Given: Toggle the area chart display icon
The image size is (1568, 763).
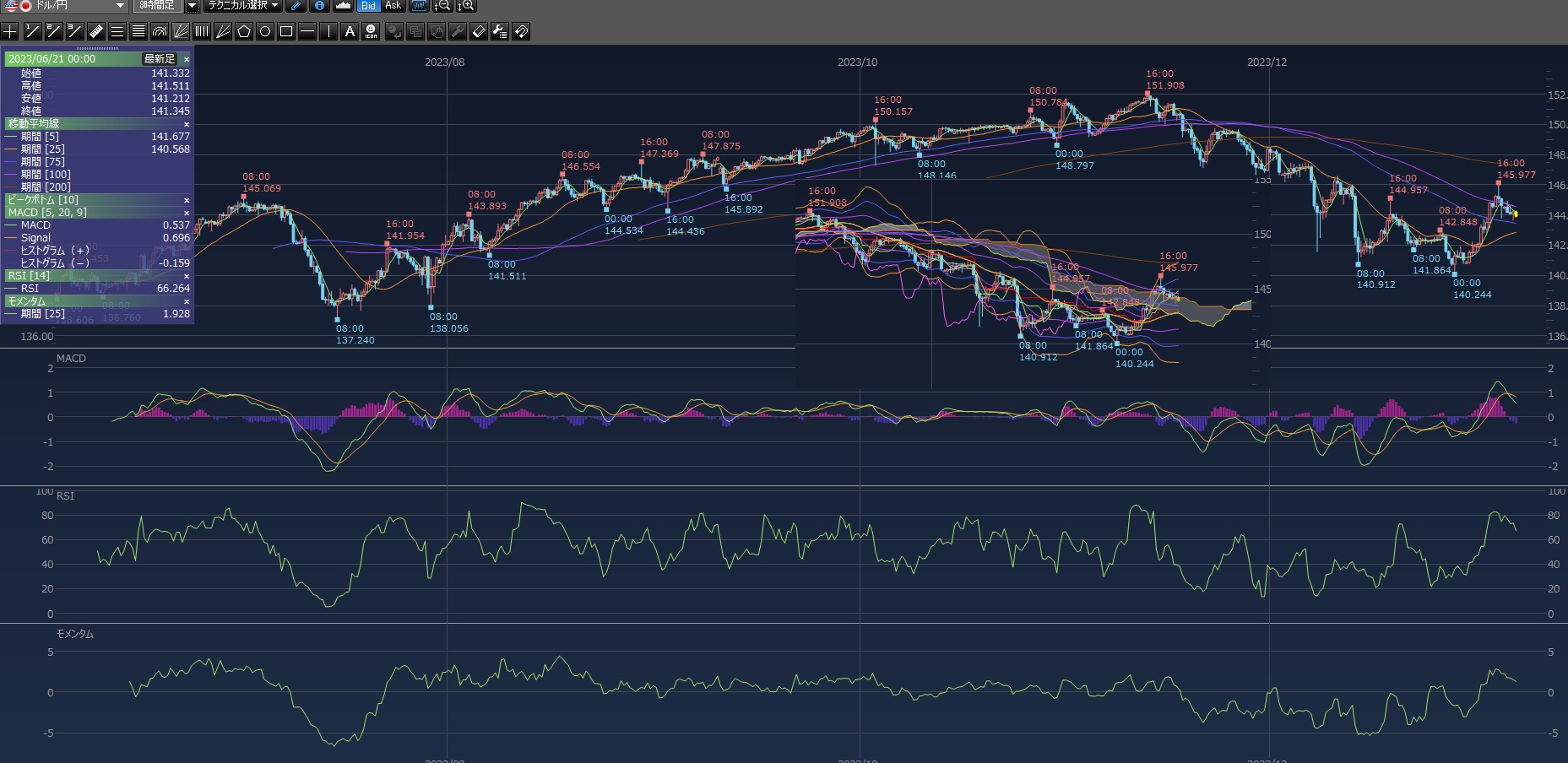Looking at the screenshot, I should pos(343,6).
